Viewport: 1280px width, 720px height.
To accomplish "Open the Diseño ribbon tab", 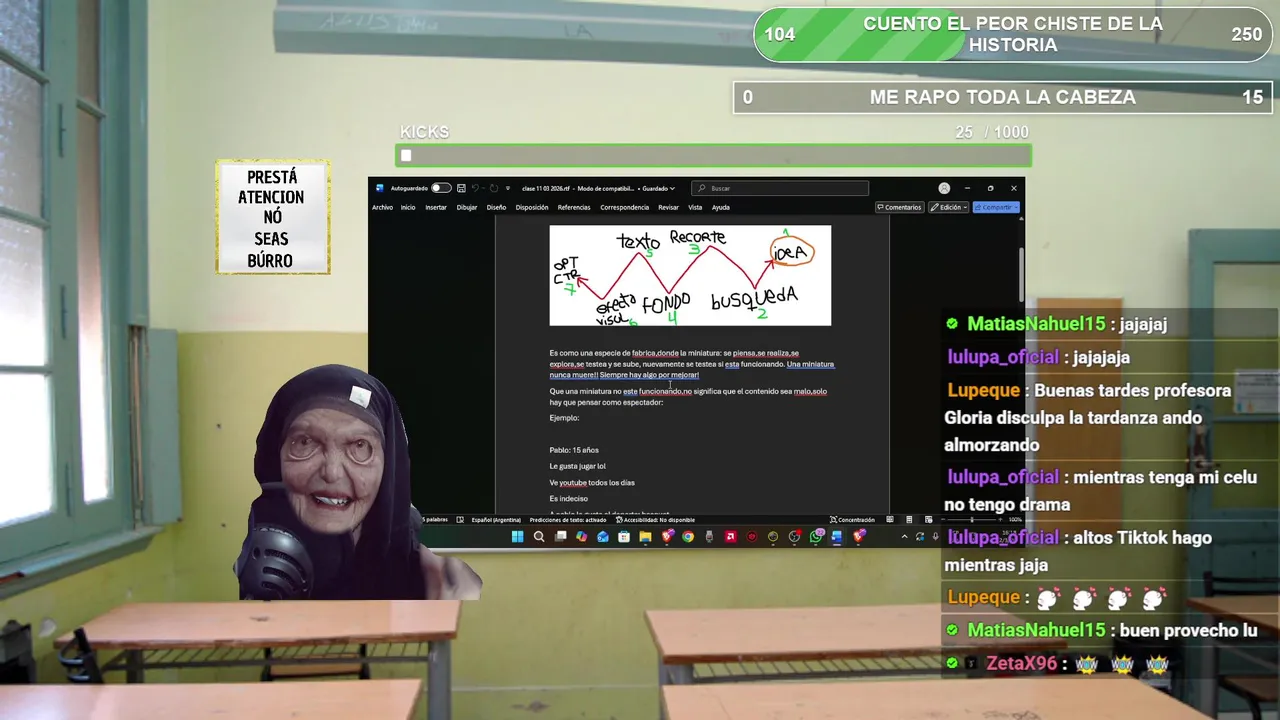I will [496, 207].
